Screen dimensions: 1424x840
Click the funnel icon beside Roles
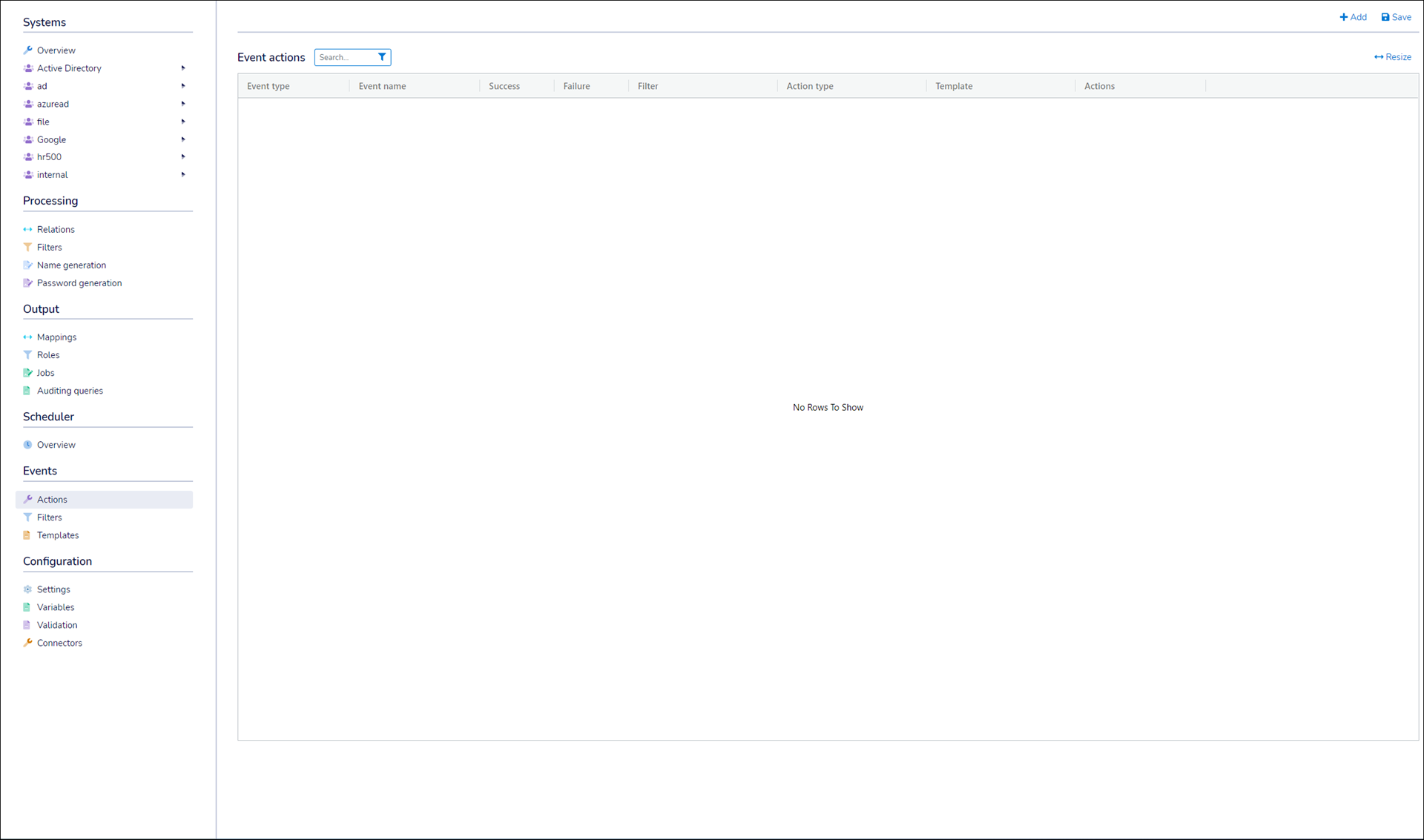click(x=27, y=355)
